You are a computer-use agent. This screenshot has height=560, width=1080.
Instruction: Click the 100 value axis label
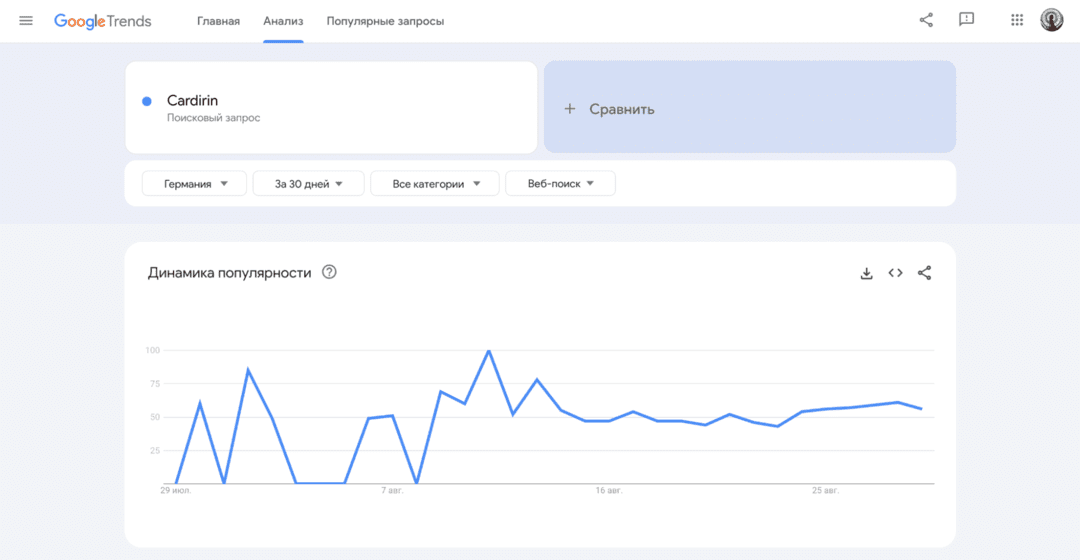[x=152, y=351]
